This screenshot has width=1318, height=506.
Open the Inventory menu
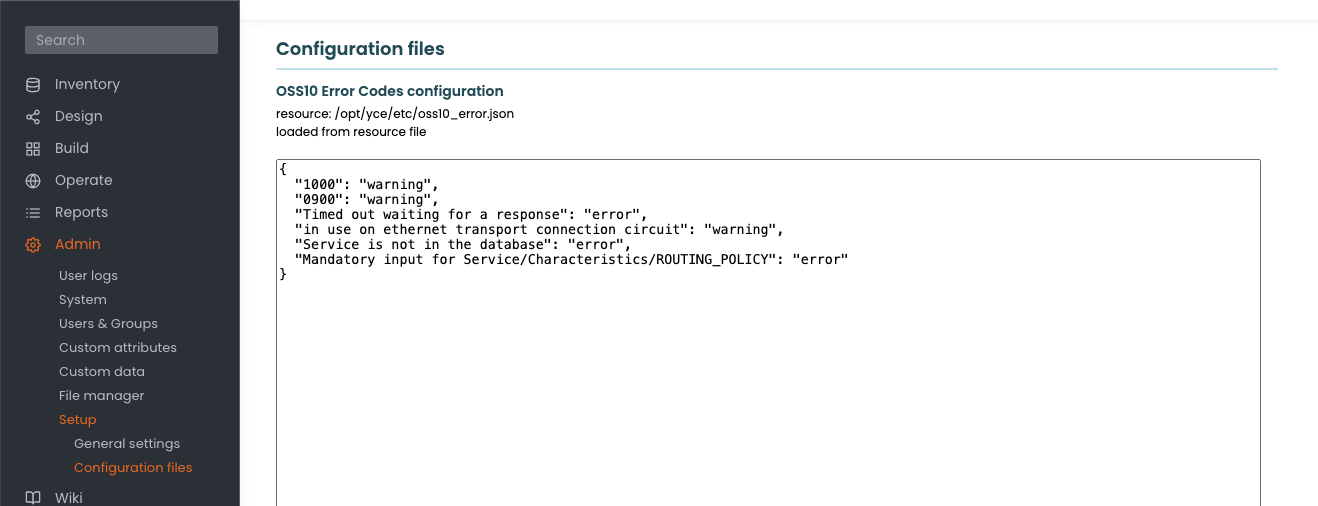pos(87,85)
